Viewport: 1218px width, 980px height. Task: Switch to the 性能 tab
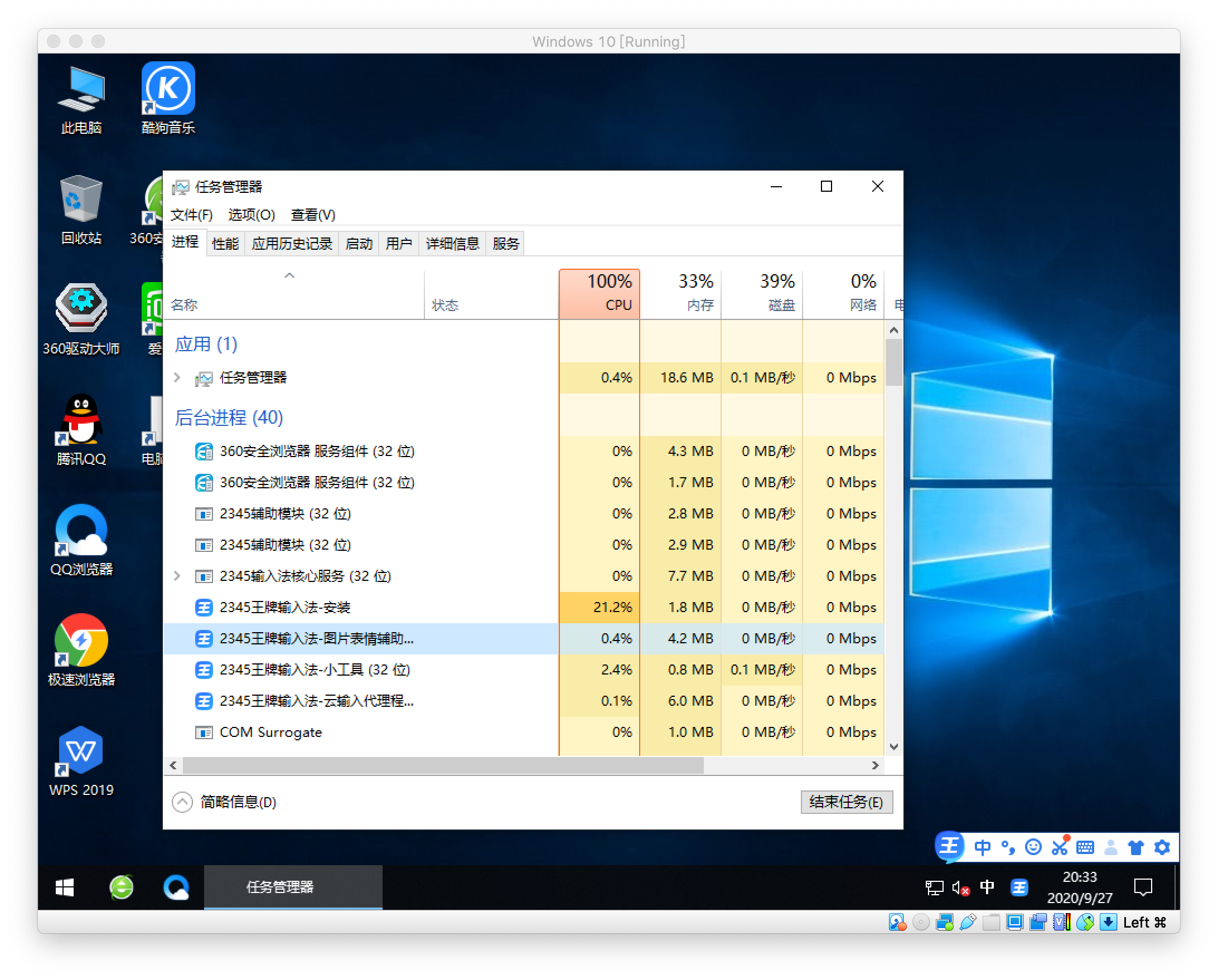pyautogui.click(x=225, y=244)
